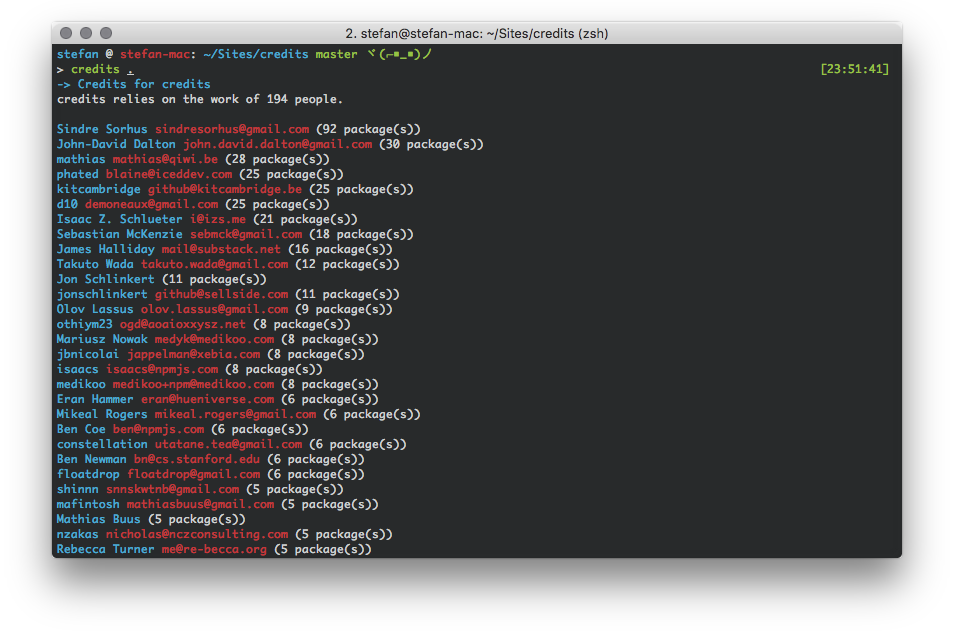Click the name 'John-David Dalton'
The width and height of the screenshot is (963, 635).
[116, 144]
